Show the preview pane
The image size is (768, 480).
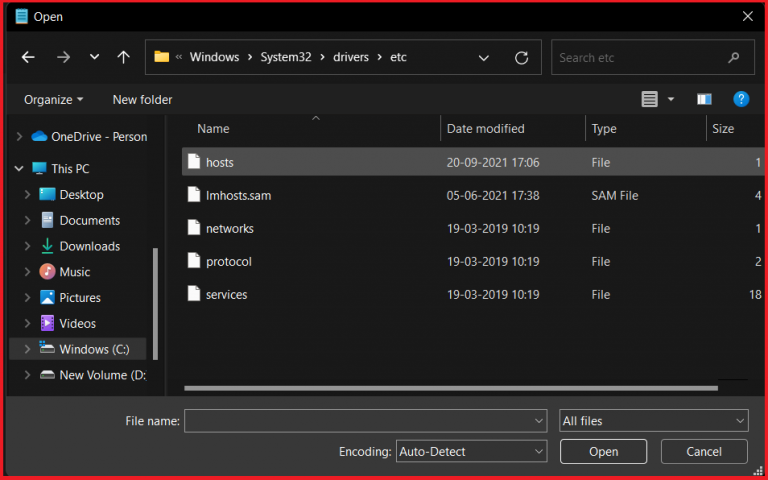(x=704, y=99)
